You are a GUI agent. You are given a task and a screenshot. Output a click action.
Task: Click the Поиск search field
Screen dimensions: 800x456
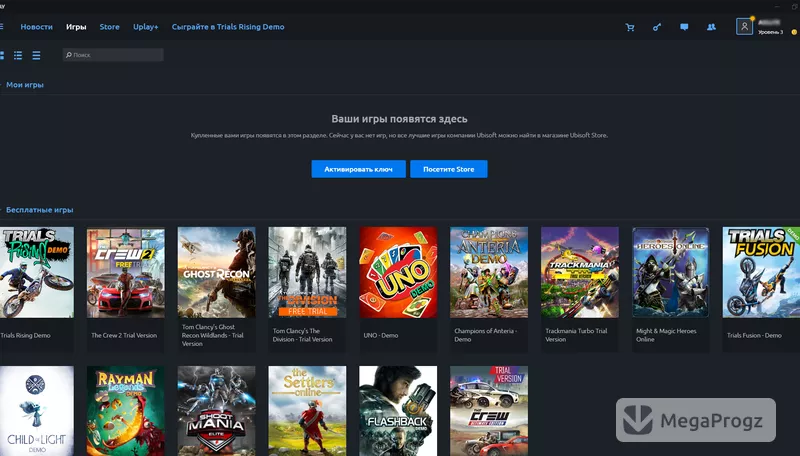pos(113,55)
